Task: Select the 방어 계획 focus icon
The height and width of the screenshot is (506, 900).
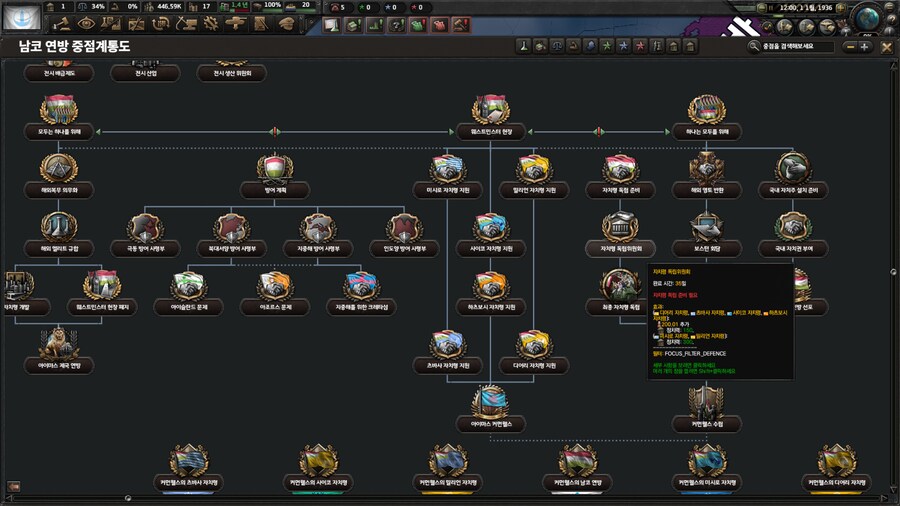Action: 273,167
